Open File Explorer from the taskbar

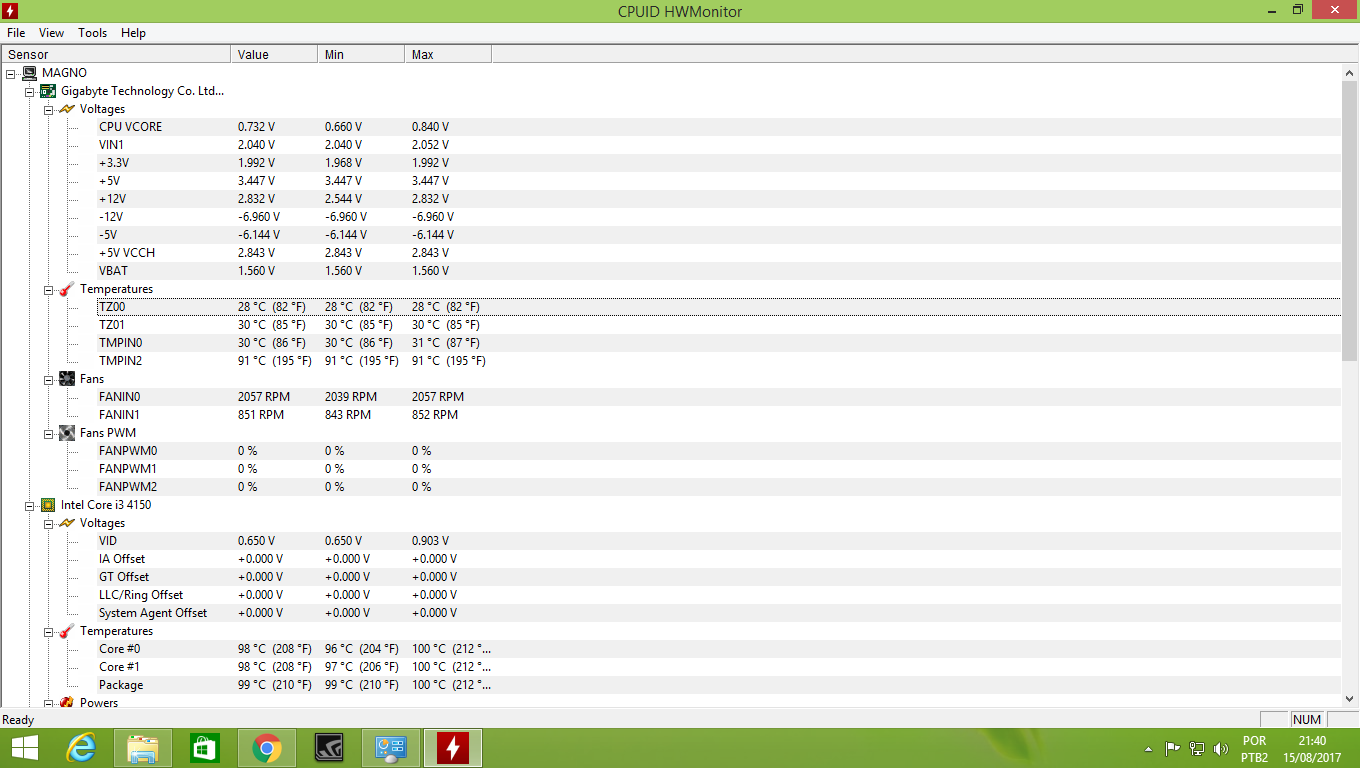point(143,748)
